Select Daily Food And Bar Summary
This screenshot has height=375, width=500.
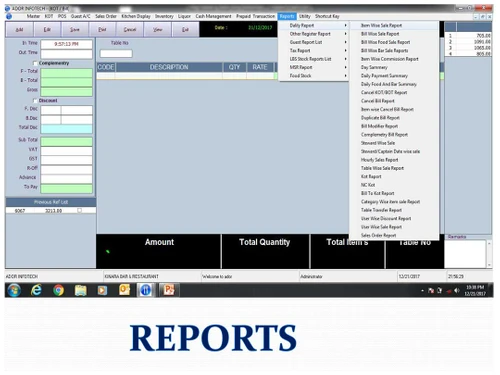389,84
